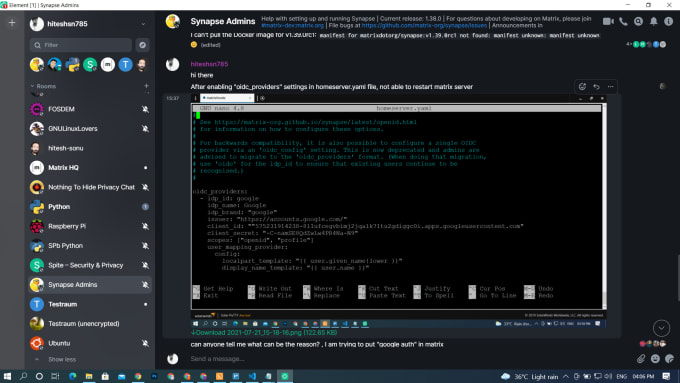Screen dimensions: 680x383
Task: Open the Raspberry Pi room
Action: (x=90, y=226)
